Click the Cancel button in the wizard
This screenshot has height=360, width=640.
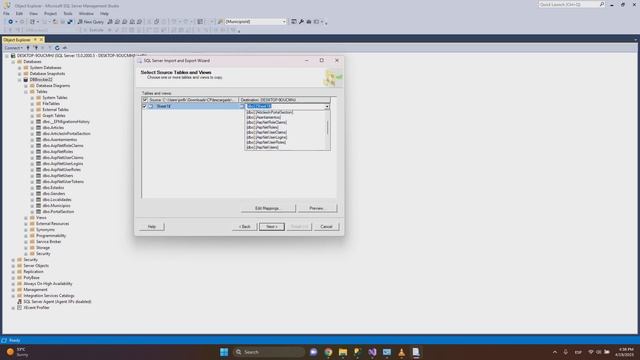click(x=327, y=227)
